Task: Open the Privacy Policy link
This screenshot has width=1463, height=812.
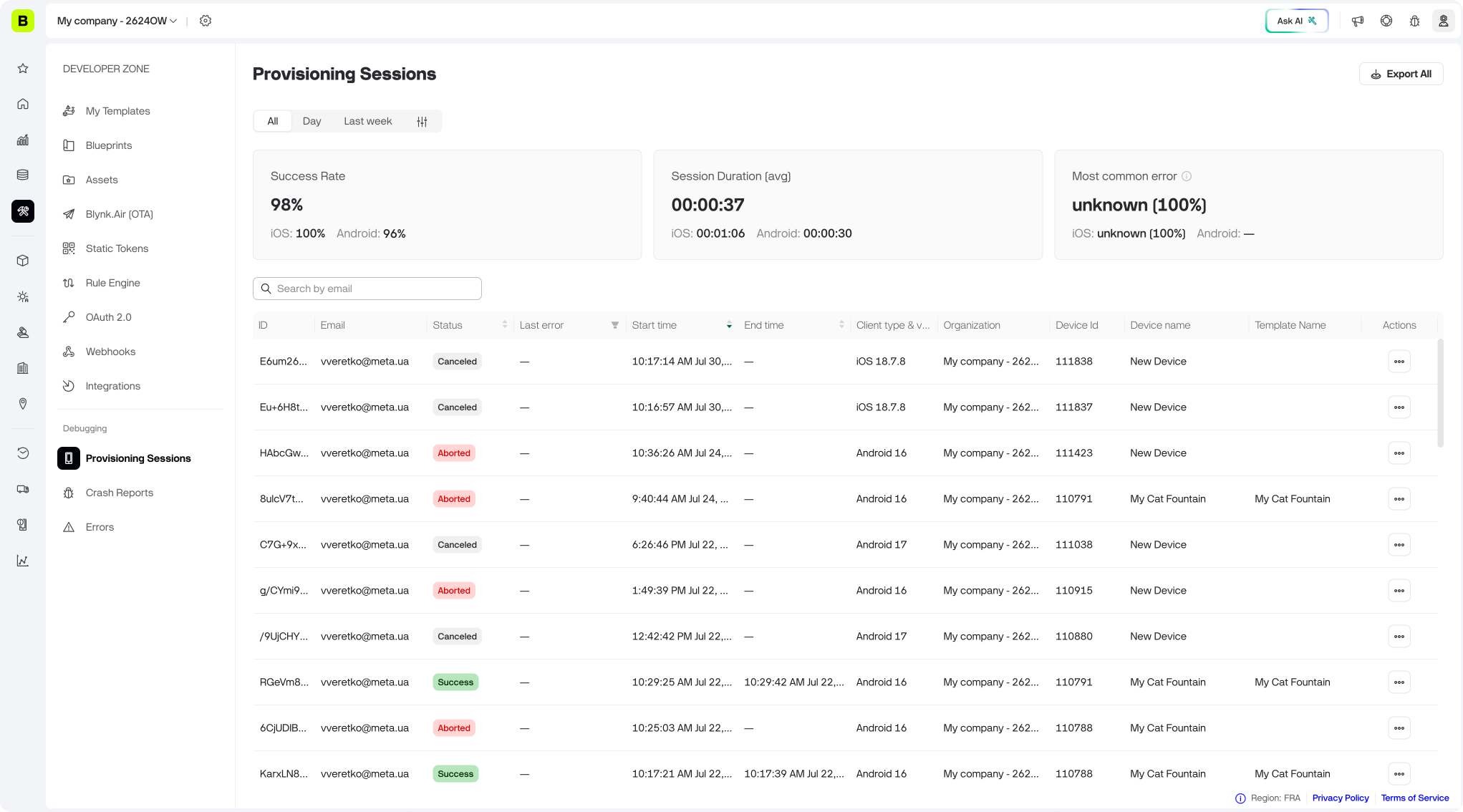Action: [1340, 798]
